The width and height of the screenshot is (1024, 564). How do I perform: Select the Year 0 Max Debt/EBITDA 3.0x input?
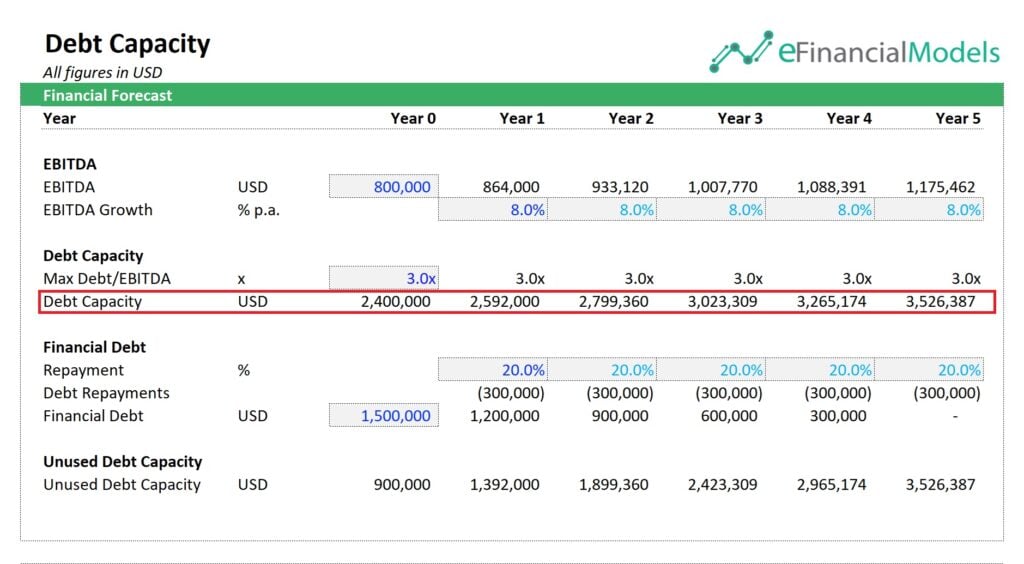point(384,278)
